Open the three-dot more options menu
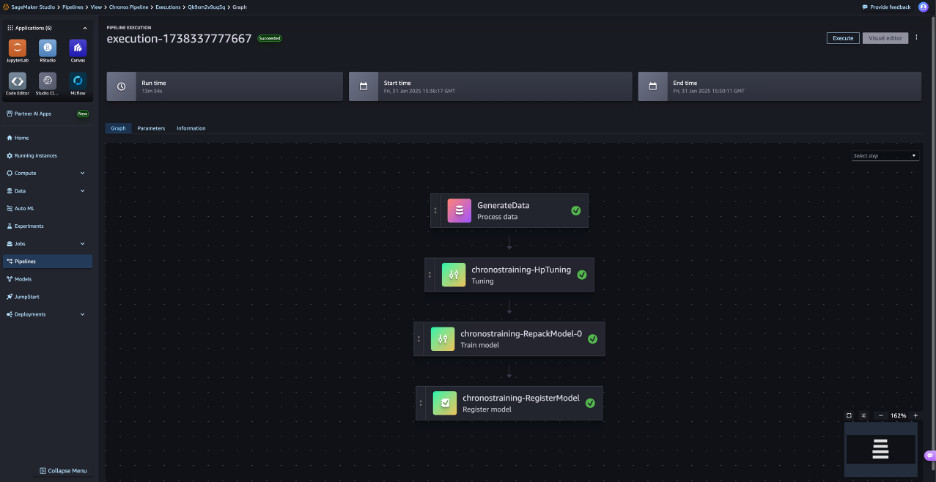This screenshot has height=482, width=936. [917, 38]
